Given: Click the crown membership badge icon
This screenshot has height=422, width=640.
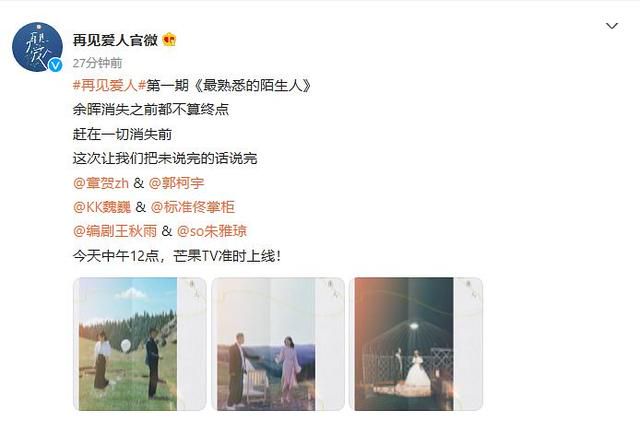Looking at the screenshot, I should (169, 40).
